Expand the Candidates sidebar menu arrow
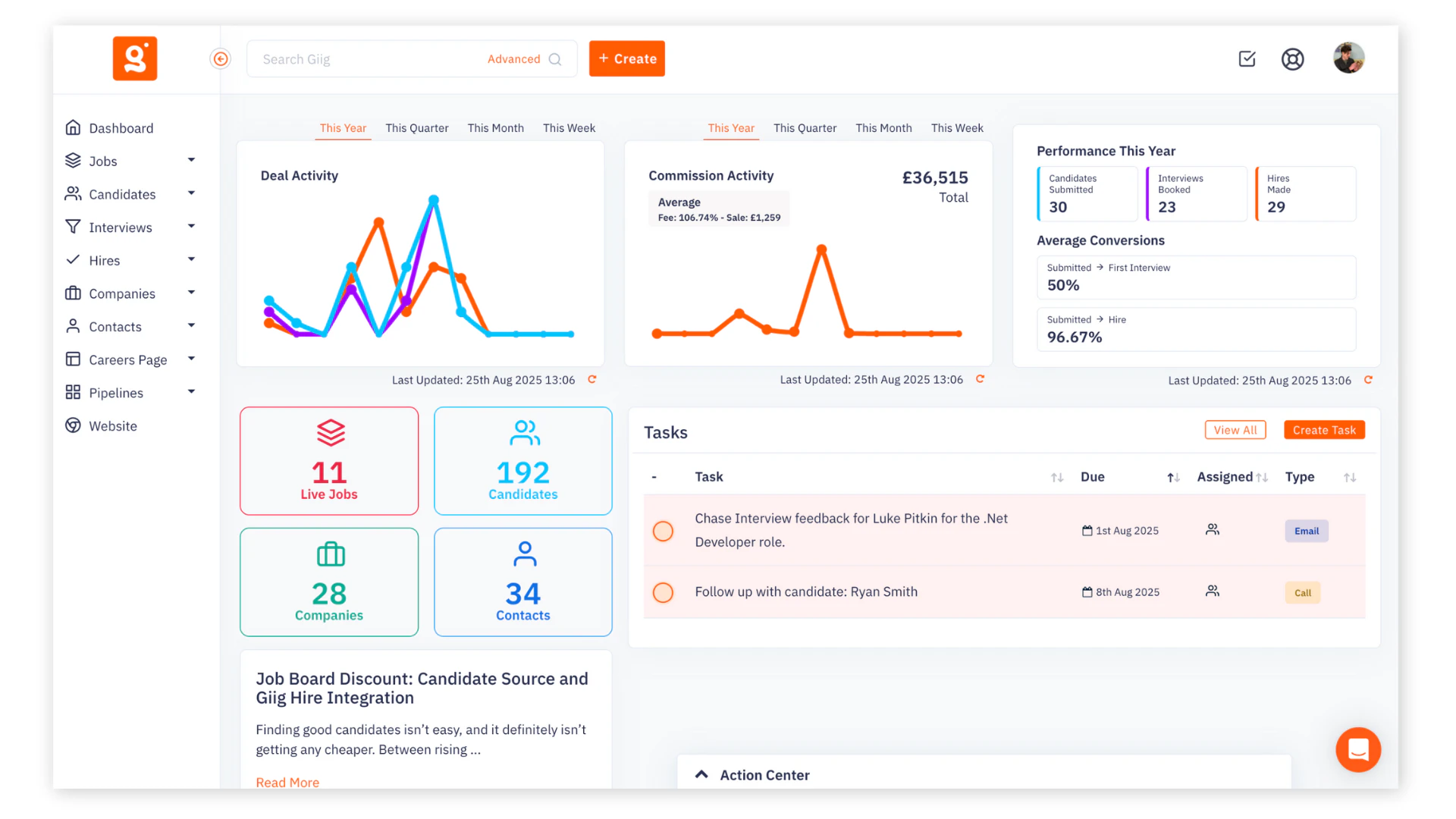The height and width of the screenshot is (819, 1456). coord(191,193)
